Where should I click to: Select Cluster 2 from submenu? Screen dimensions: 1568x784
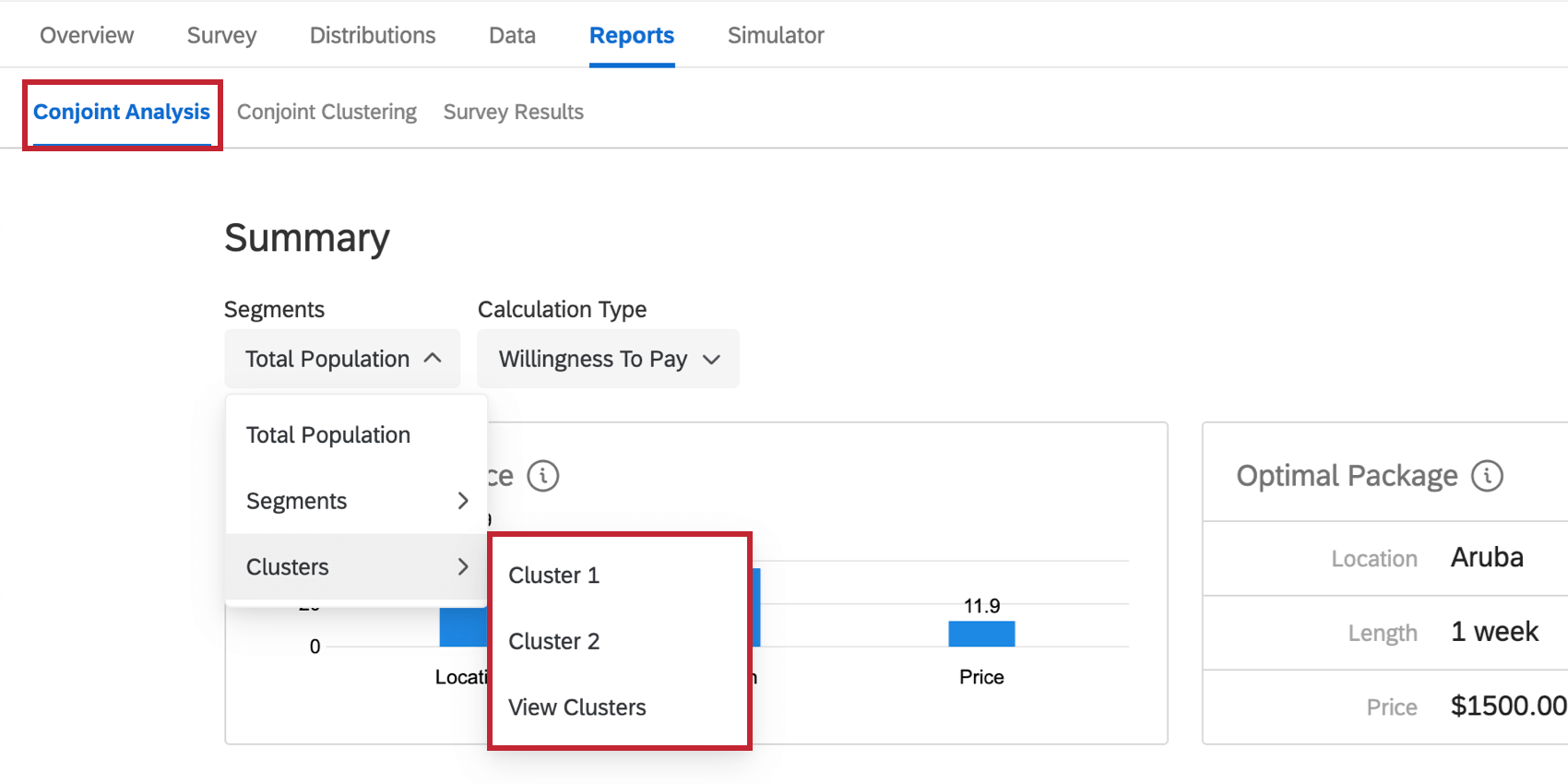coord(554,641)
